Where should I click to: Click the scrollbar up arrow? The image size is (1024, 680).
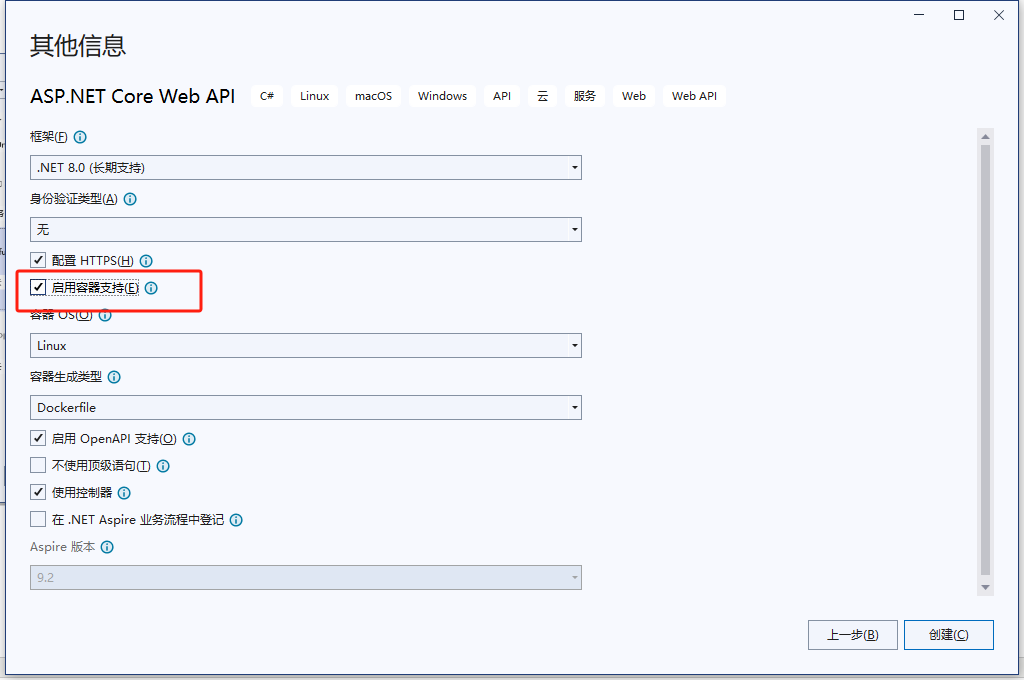click(985, 137)
